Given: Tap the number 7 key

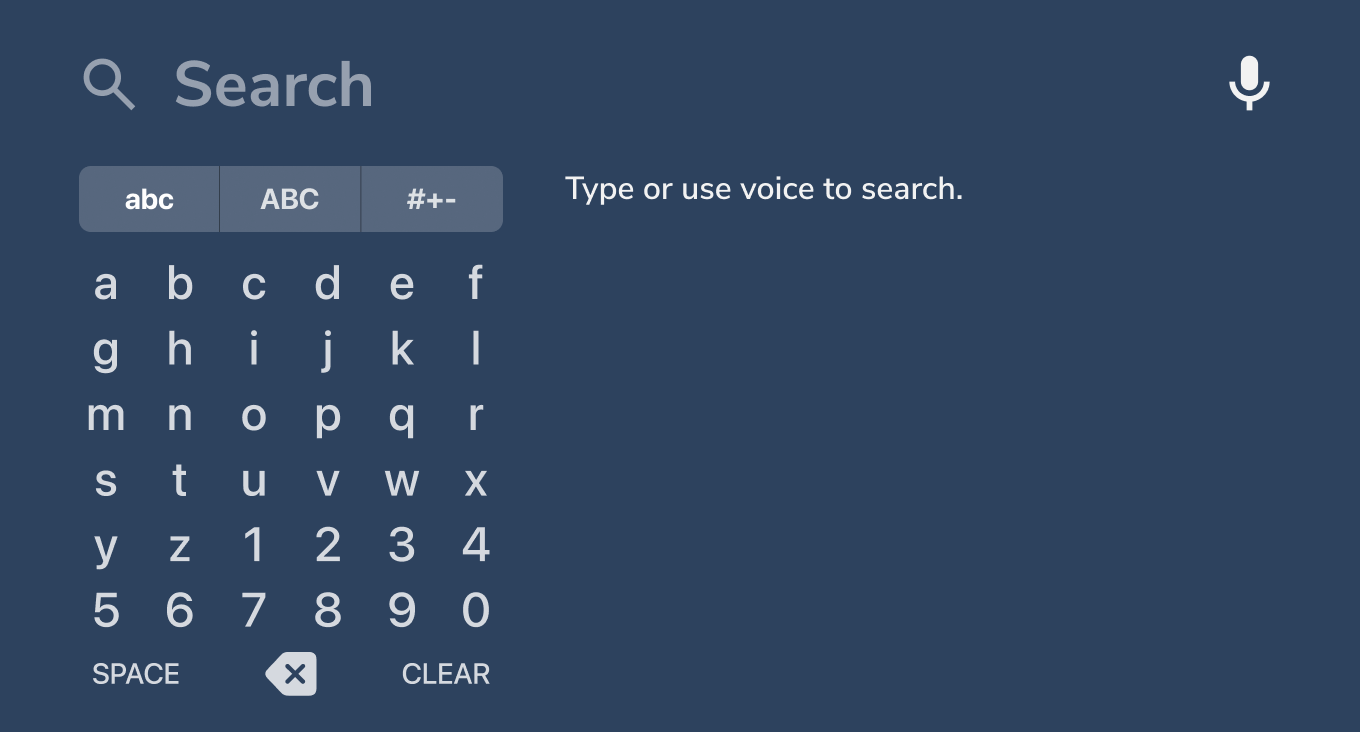Looking at the screenshot, I should (x=253, y=610).
